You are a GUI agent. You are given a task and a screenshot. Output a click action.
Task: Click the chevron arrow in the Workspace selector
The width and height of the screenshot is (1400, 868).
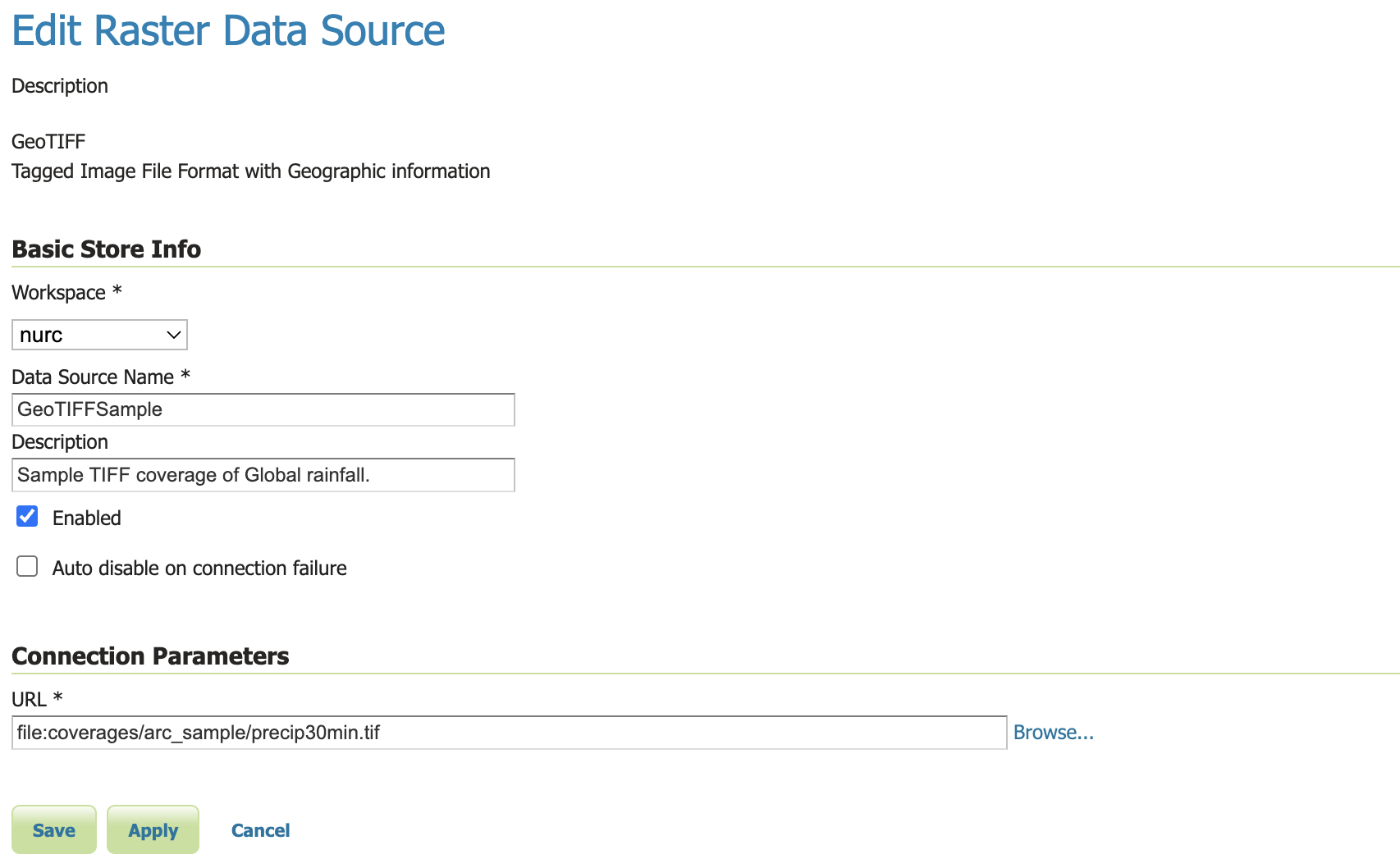click(173, 335)
